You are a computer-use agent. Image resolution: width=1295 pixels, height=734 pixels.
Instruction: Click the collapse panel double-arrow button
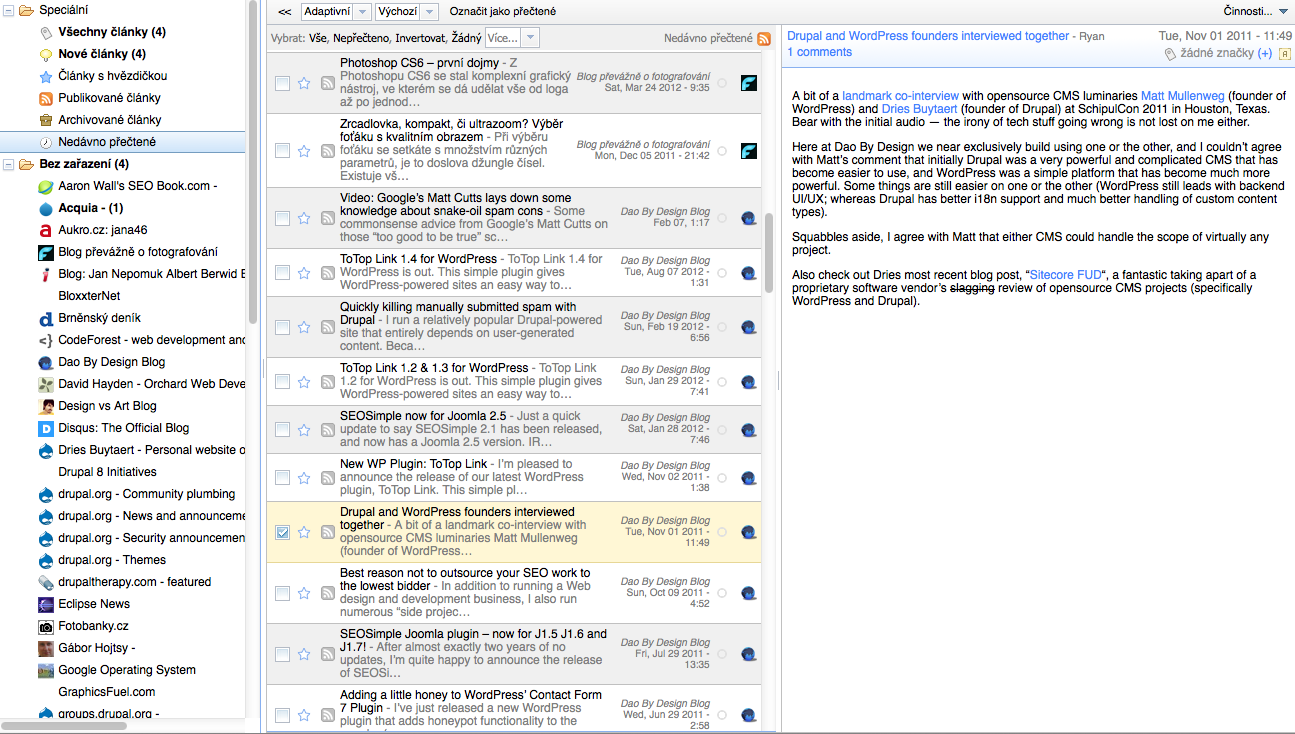point(285,12)
